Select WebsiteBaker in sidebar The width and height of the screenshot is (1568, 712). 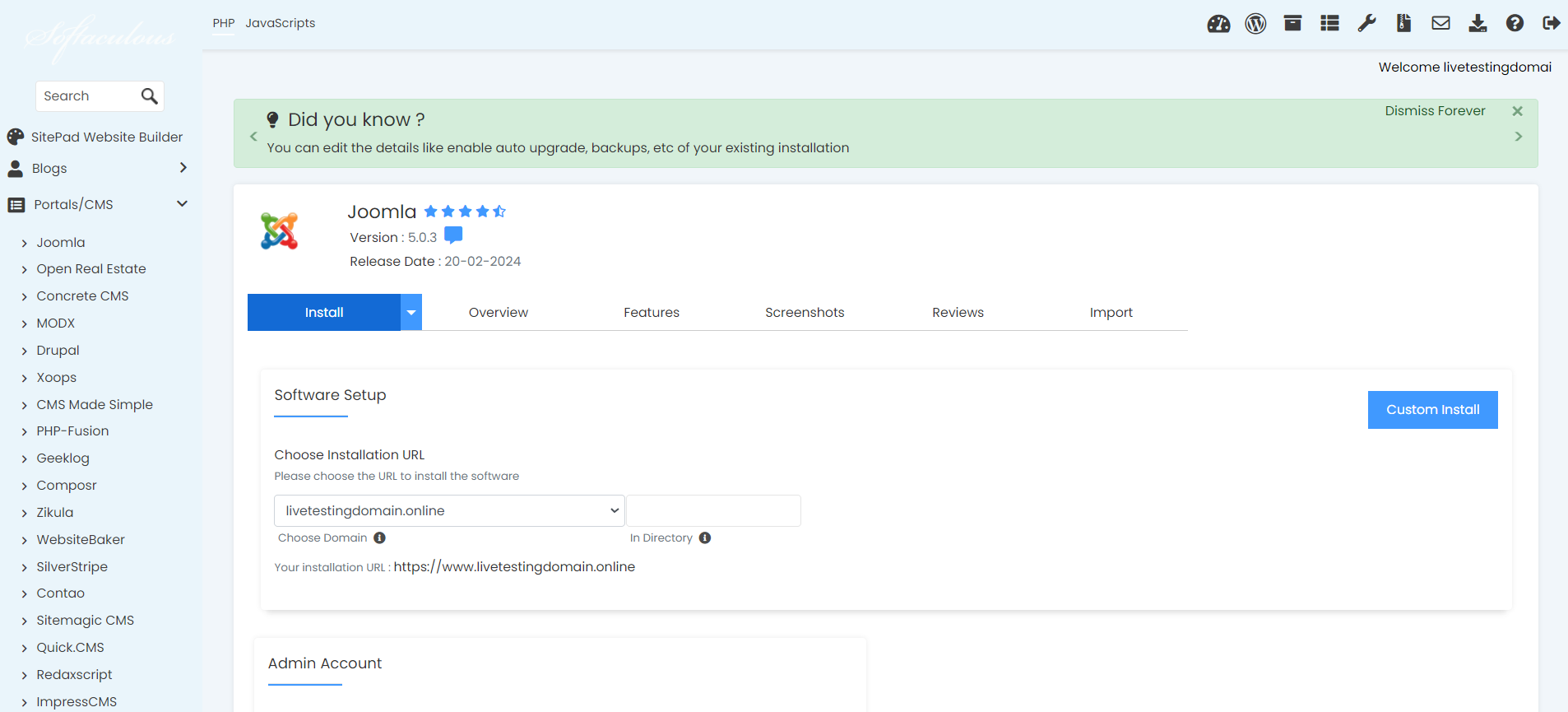pos(81,540)
